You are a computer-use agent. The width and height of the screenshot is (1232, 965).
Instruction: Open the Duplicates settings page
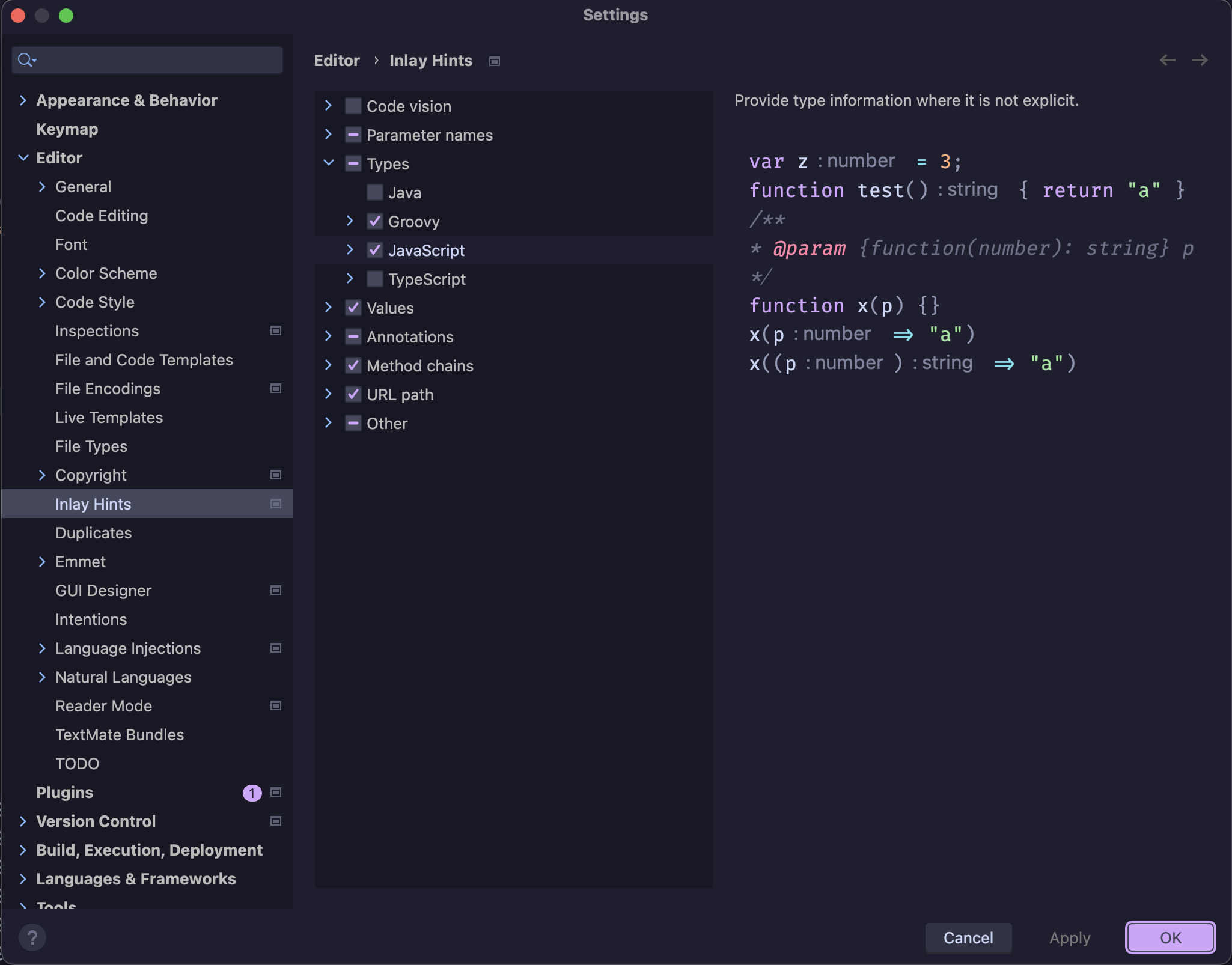[x=93, y=533]
